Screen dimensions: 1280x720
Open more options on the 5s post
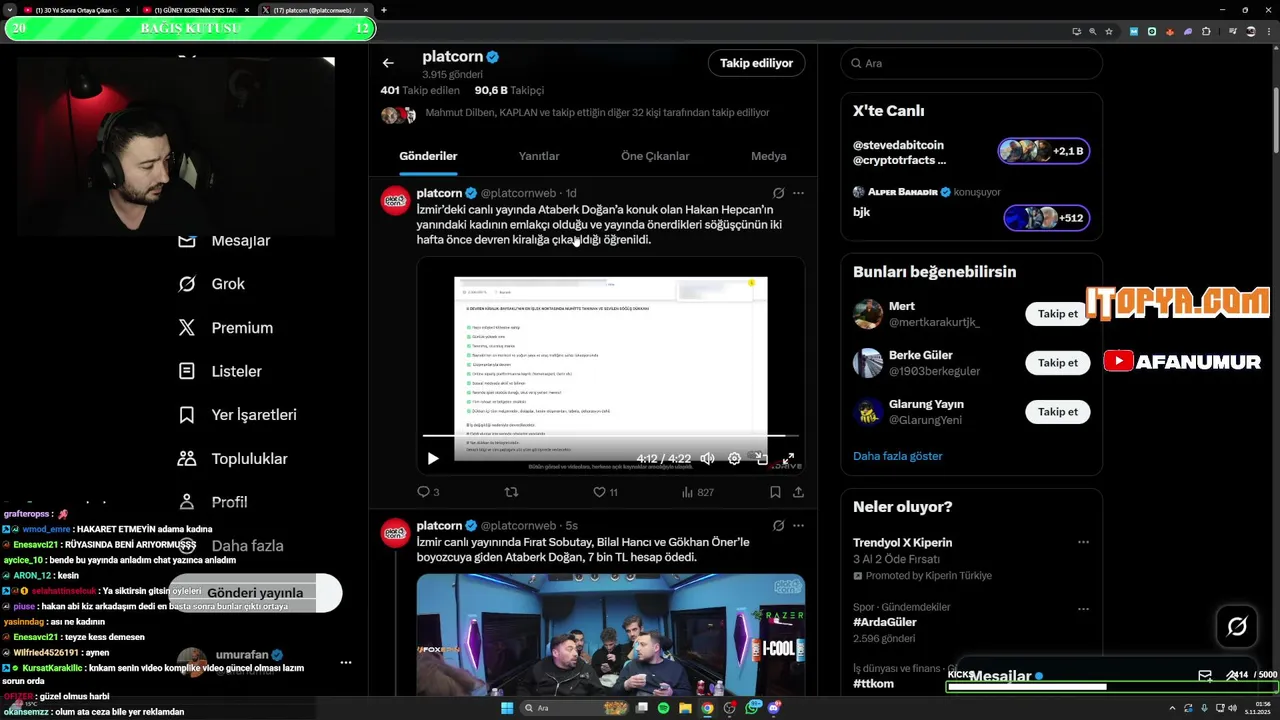(x=798, y=525)
